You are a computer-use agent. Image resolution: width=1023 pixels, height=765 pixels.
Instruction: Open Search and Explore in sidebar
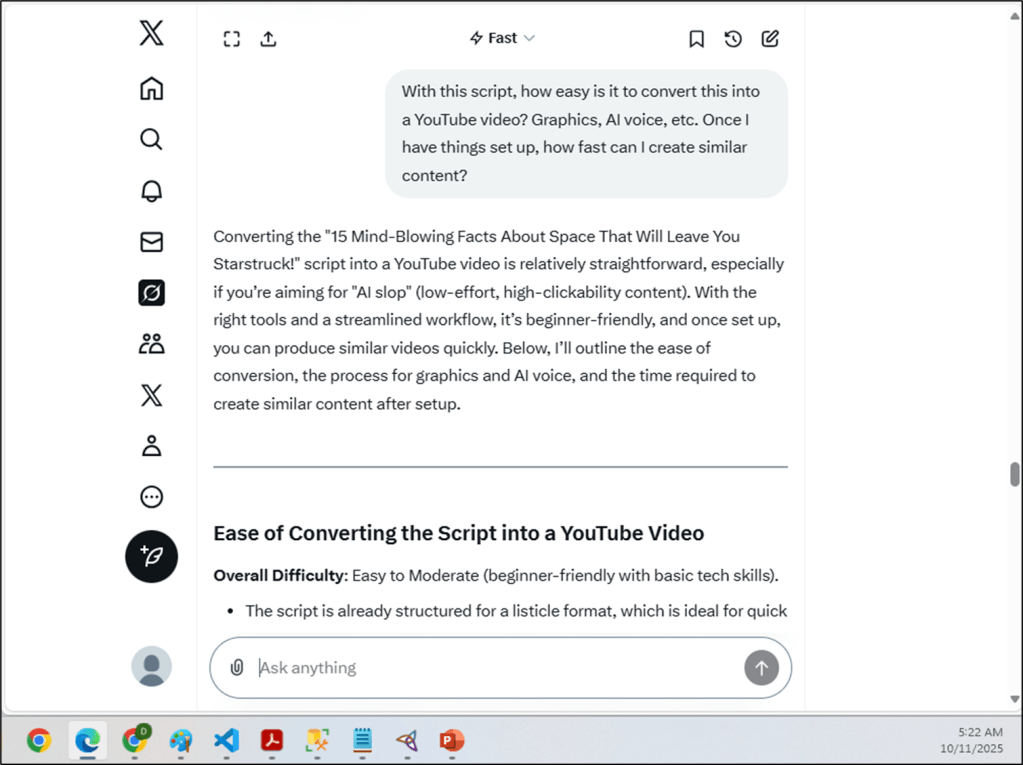tap(151, 139)
